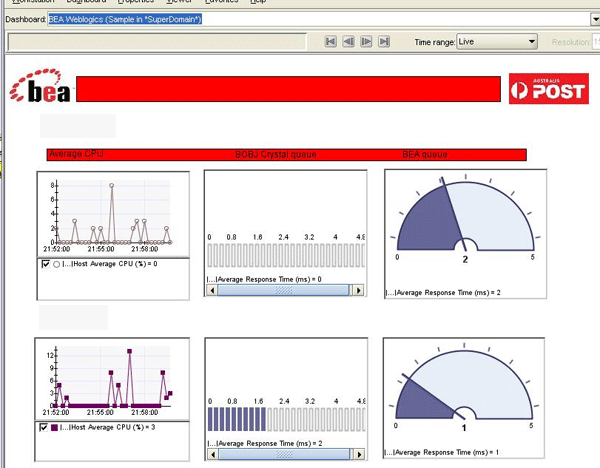
Task: Jump to the first time step button
Action: click(x=331, y=41)
